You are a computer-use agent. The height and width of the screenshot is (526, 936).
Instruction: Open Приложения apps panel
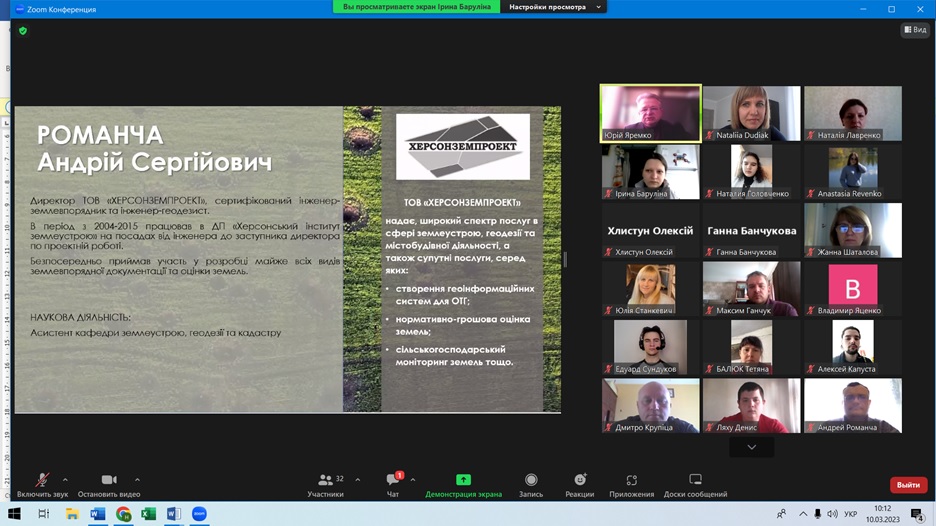click(632, 484)
